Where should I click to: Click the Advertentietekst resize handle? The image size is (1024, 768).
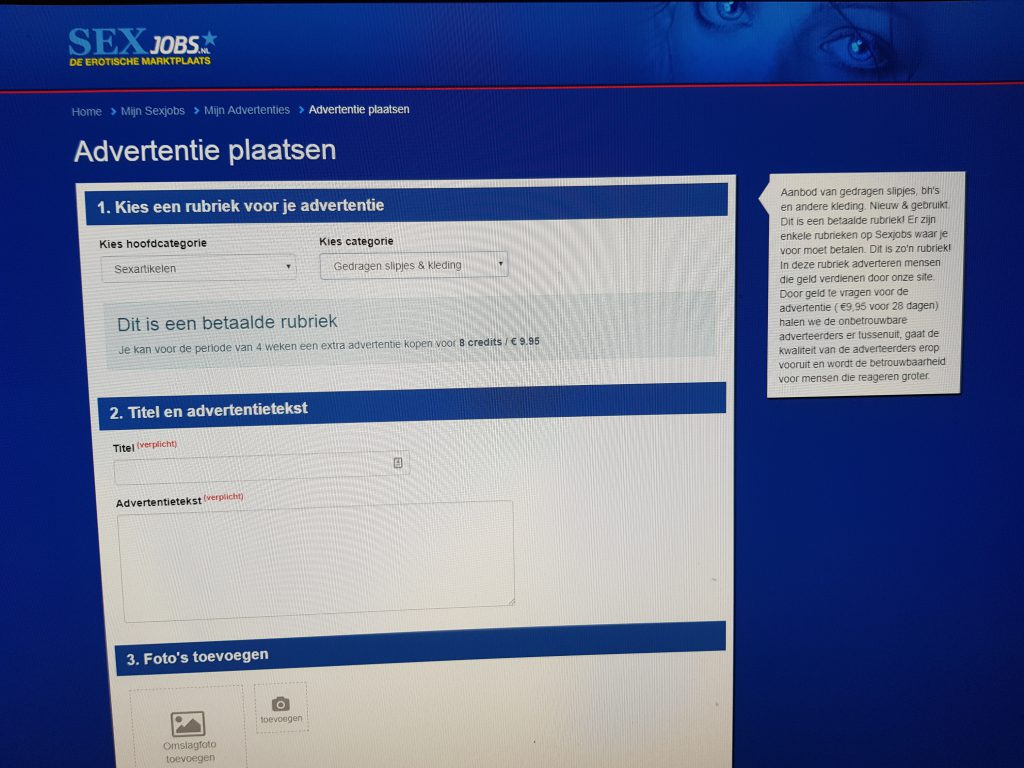point(511,601)
